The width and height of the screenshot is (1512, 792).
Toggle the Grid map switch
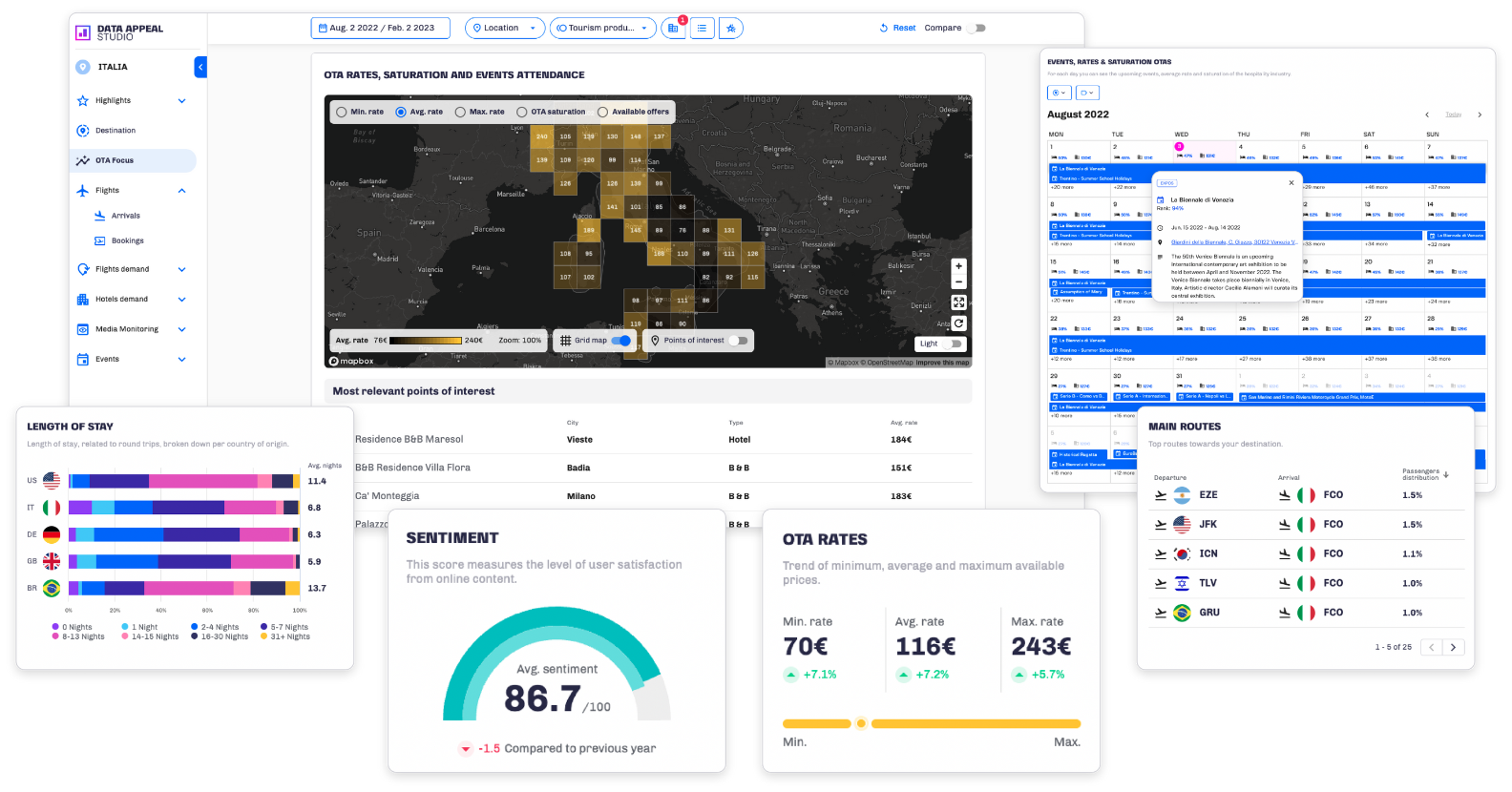[x=620, y=341]
